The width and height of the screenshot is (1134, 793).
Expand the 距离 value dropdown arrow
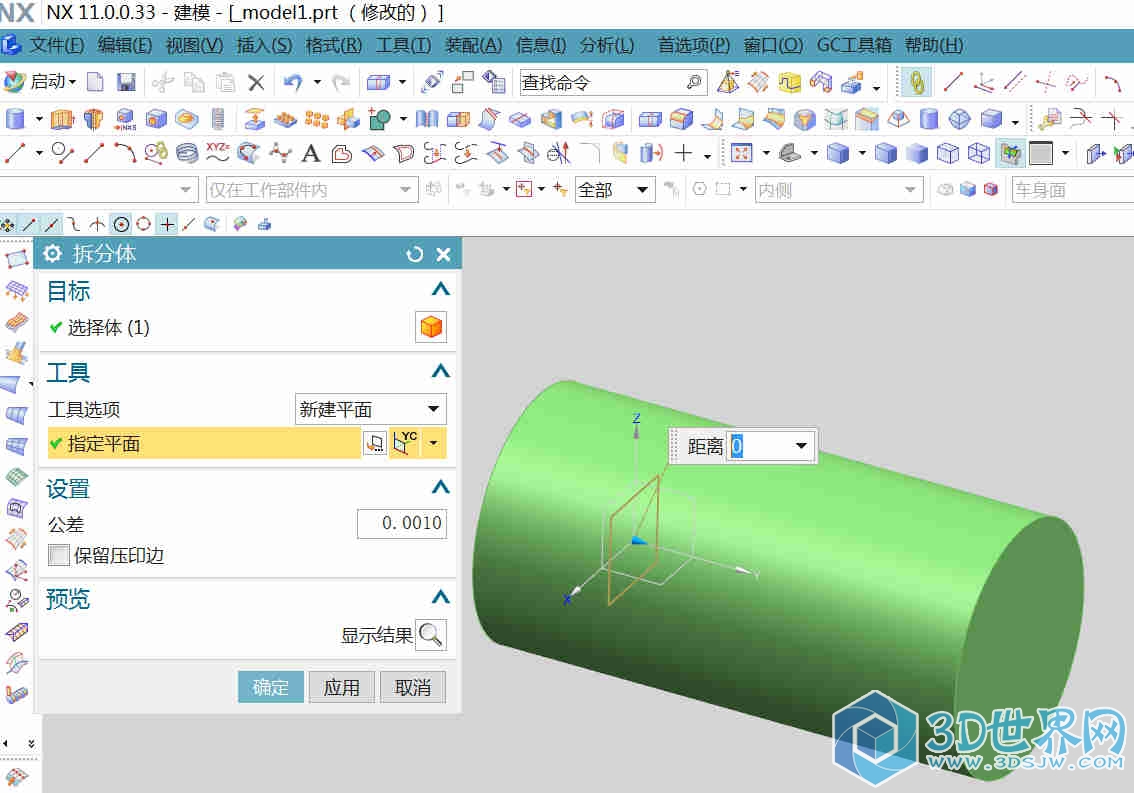(801, 446)
